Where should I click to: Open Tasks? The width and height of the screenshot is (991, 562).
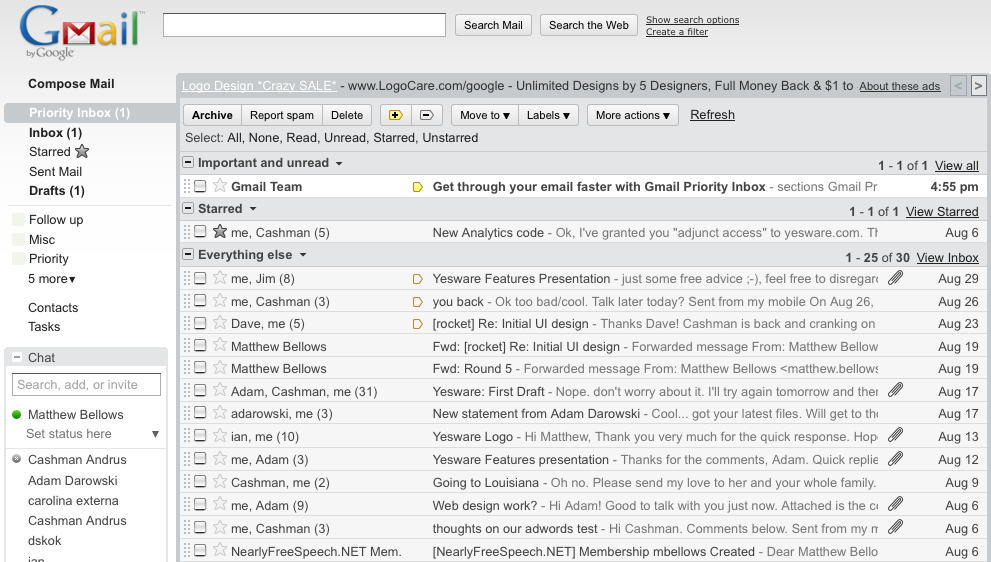click(44, 327)
